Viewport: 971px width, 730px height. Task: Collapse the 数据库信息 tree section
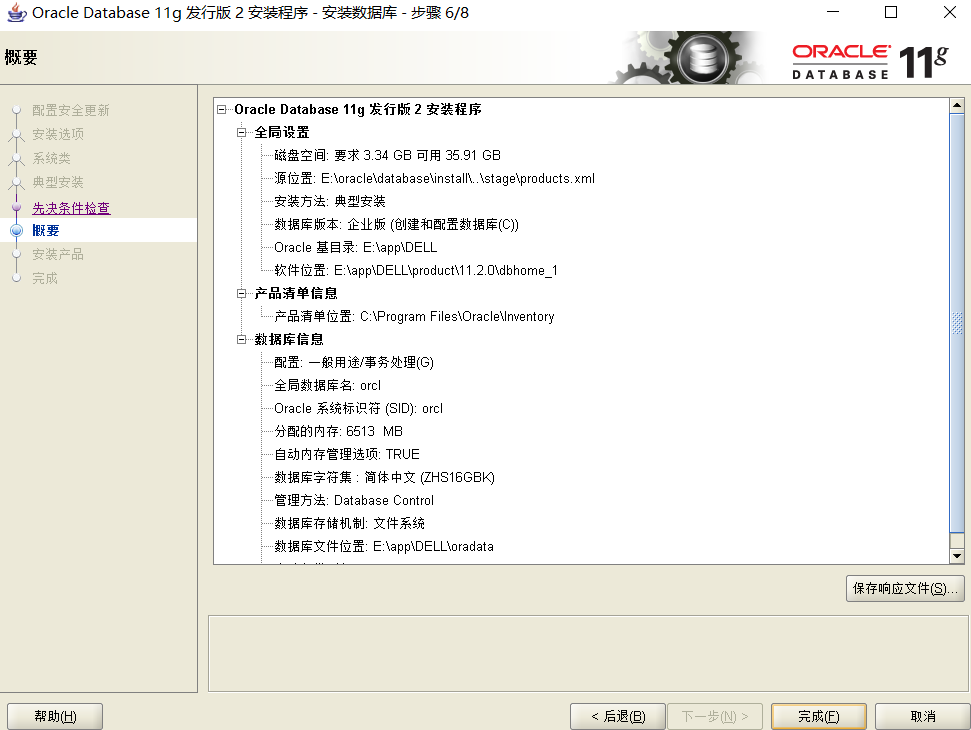[242, 339]
